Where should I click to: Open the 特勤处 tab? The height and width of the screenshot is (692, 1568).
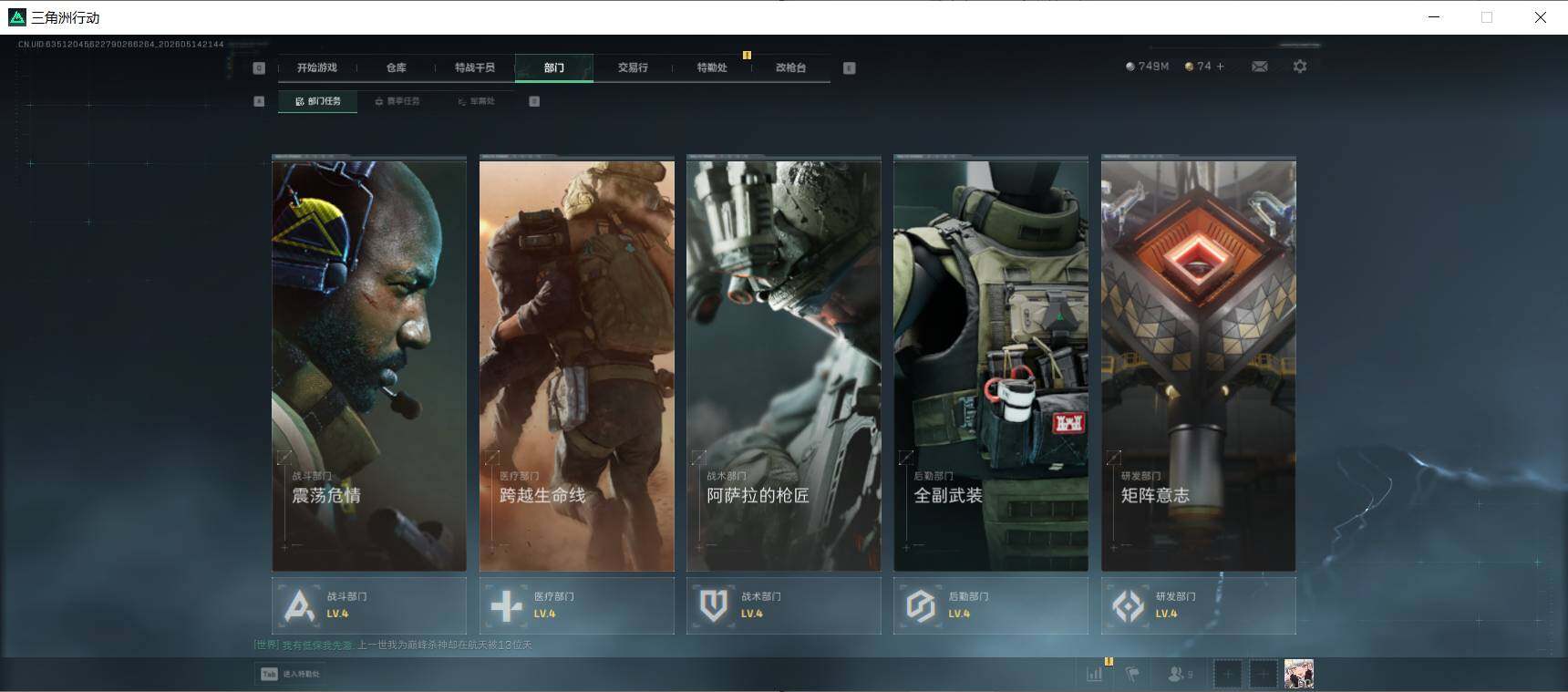point(712,67)
